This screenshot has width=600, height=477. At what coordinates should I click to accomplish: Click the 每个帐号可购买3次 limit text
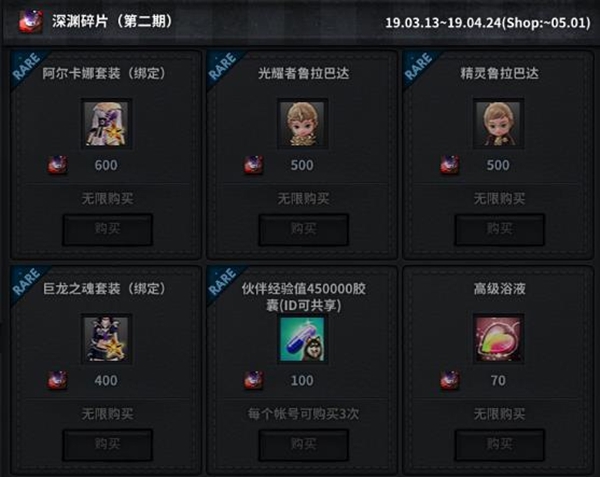point(303,414)
